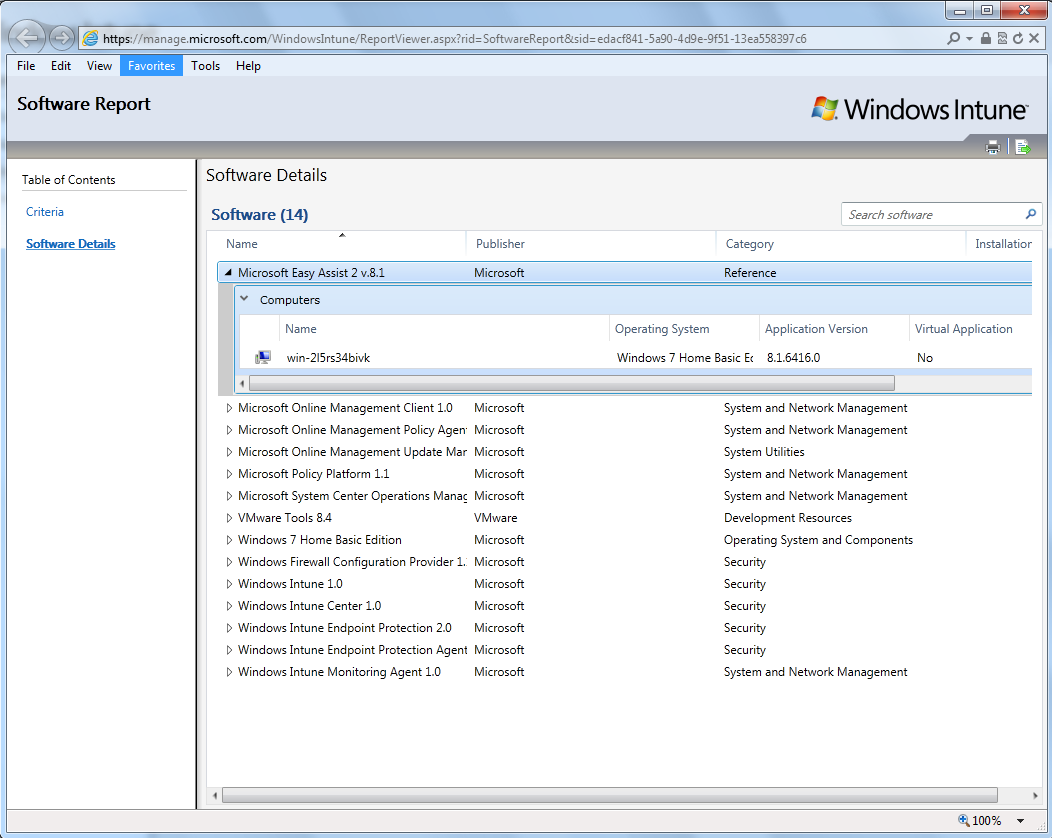This screenshot has width=1052, height=838.
Task: Collapse the Microsoft Easy Assist 2 v.8.1 row
Action: click(x=228, y=272)
